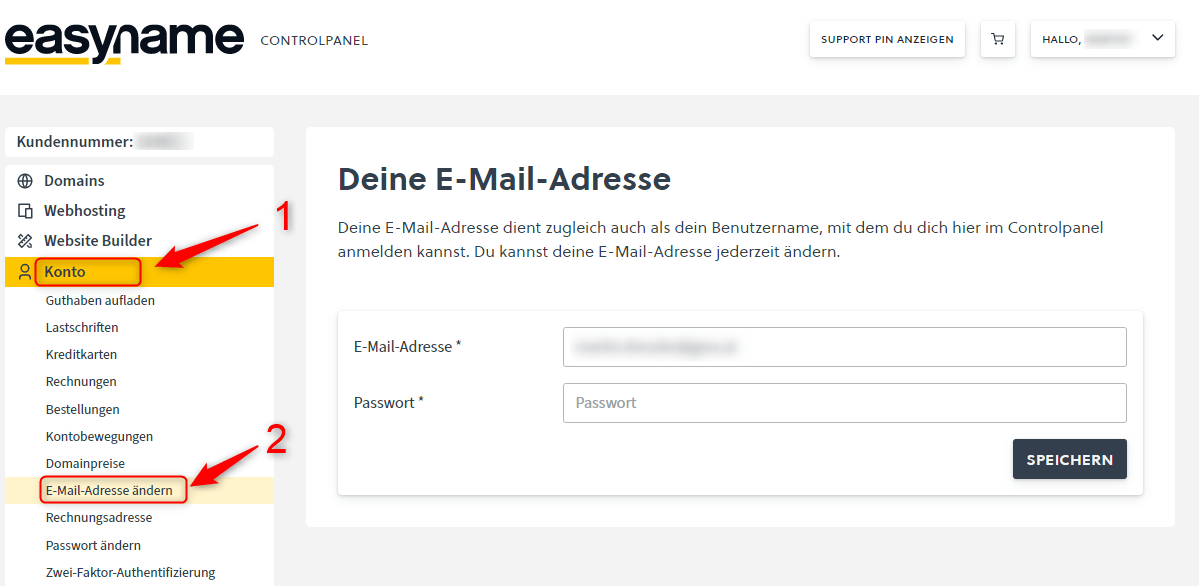Click the Website Builder ruler icon

coord(23,240)
